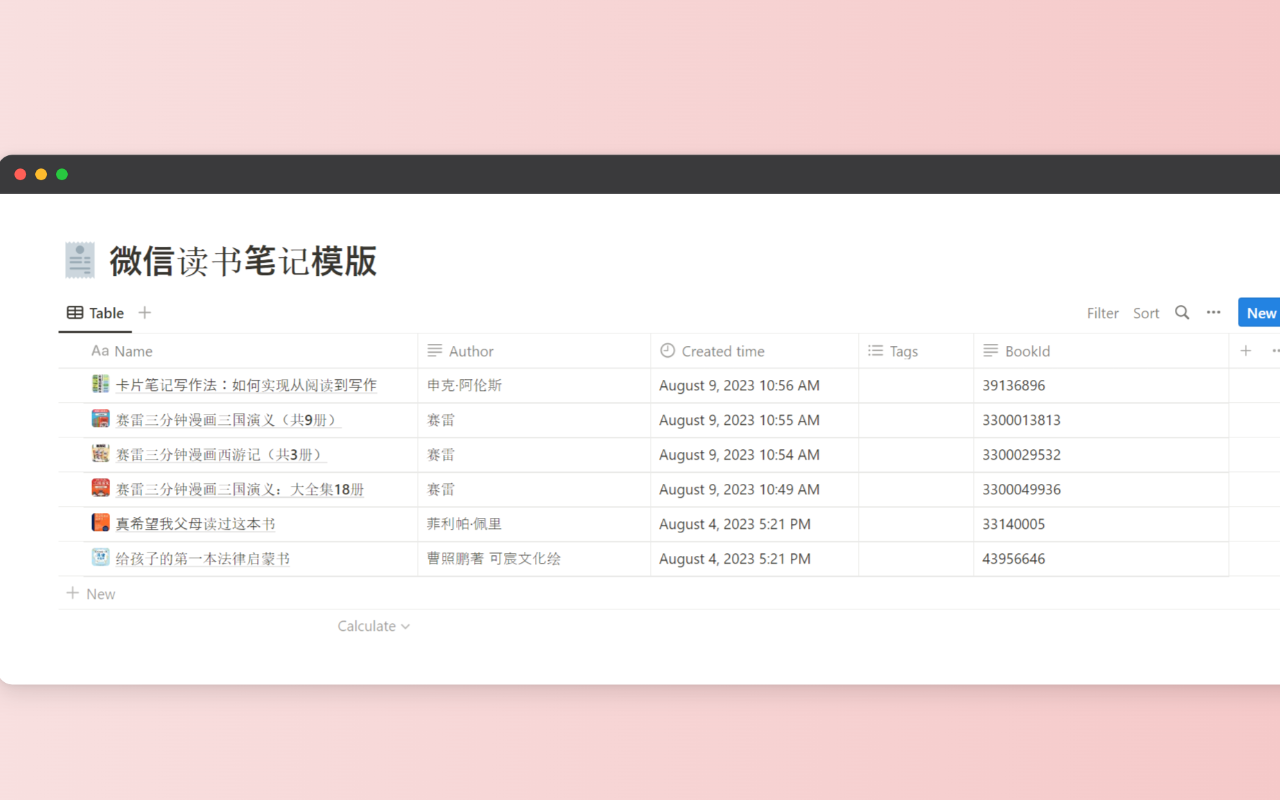Screen dimensions: 1280x800
Task: Open page 给孩子的第一本法律启蒙书
Action: tap(203, 558)
